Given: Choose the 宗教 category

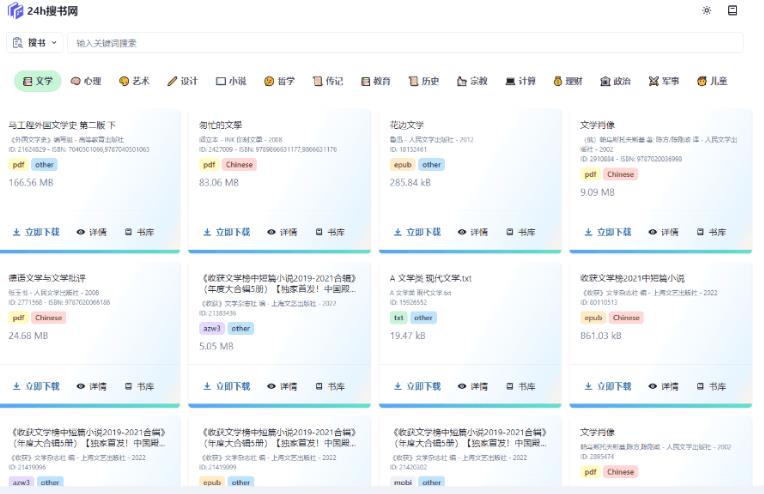Looking at the screenshot, I should [x=472, y=81].
